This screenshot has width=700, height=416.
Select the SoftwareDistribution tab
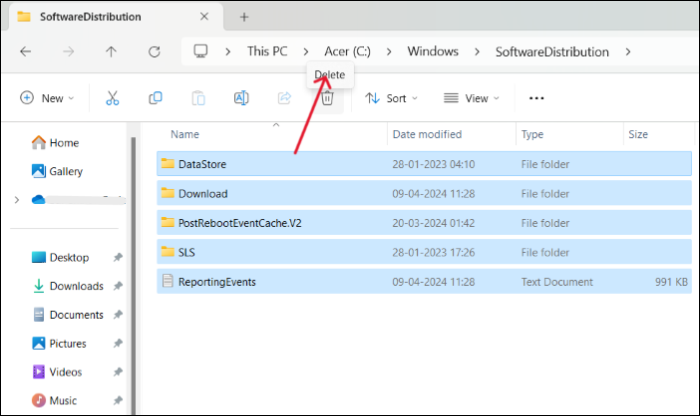pyautogui.click(x=116, y=17)
